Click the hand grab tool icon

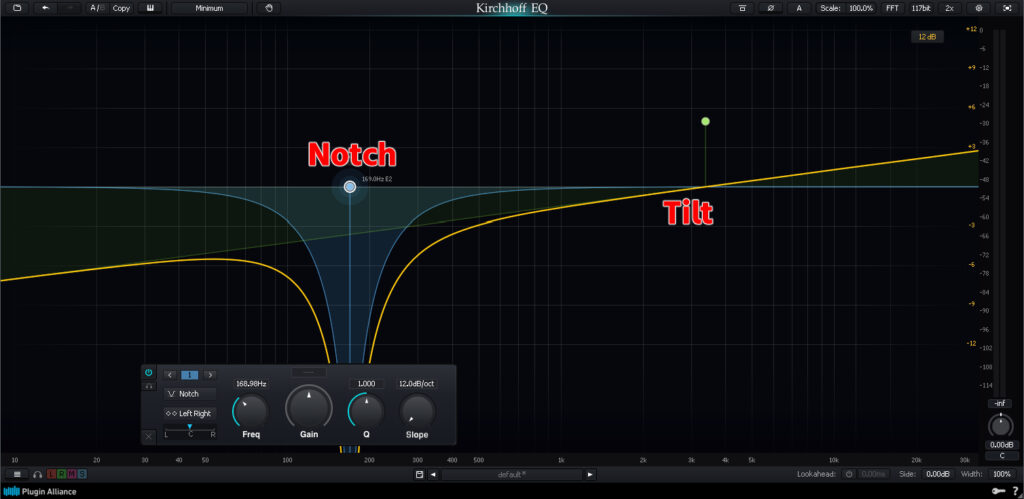tap(268, 8)
